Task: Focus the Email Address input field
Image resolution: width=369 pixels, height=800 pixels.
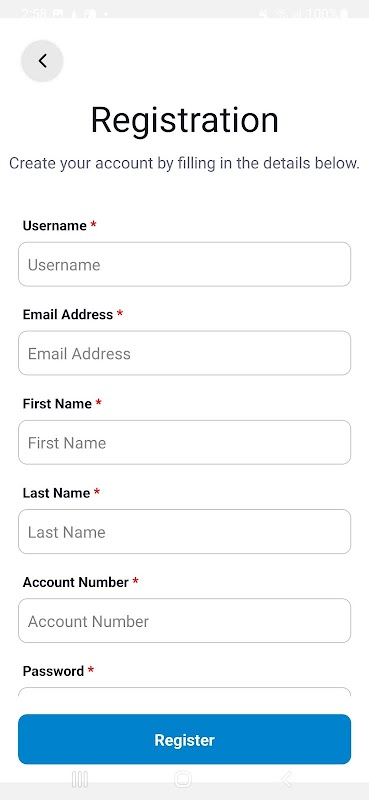Action: [x=184, y=353]
